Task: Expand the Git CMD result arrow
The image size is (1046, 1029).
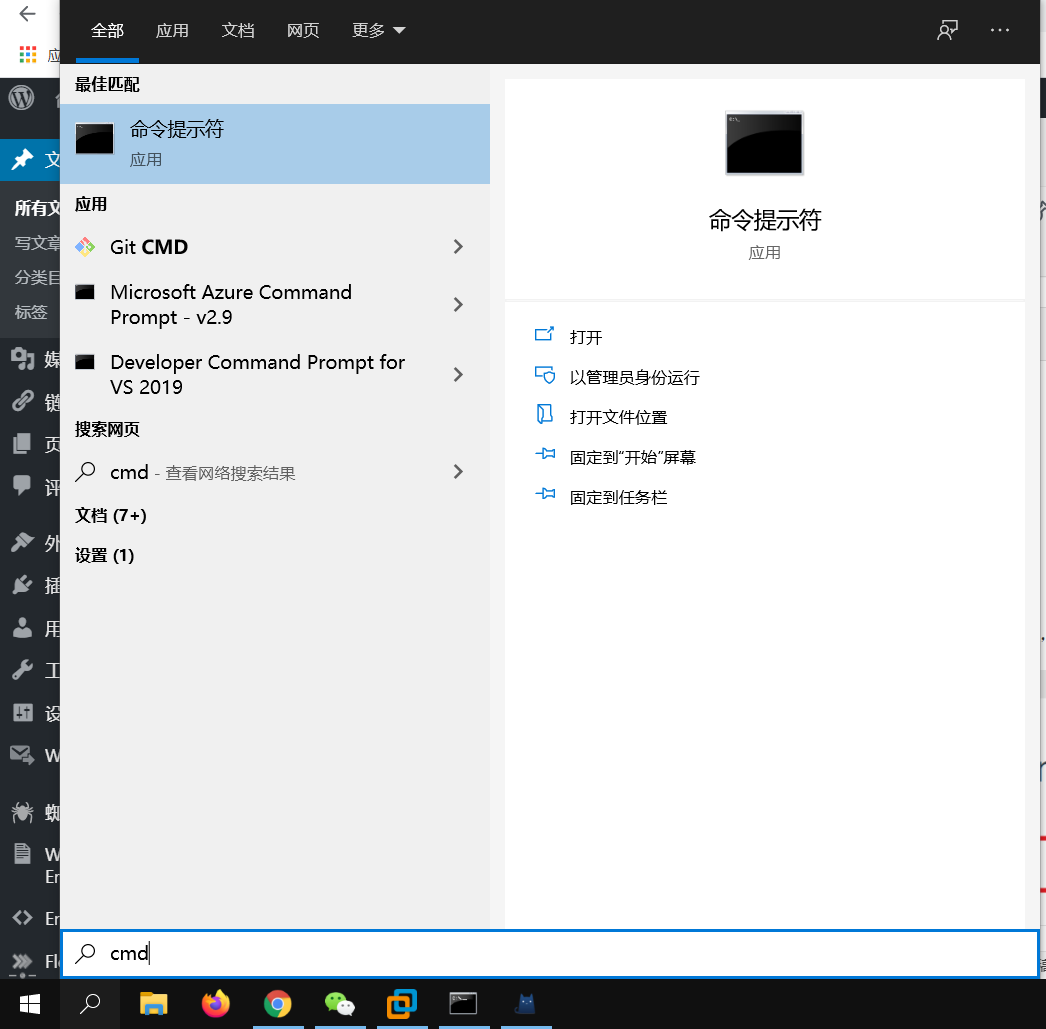Action: pyautogui.click(x=458, y=247)
